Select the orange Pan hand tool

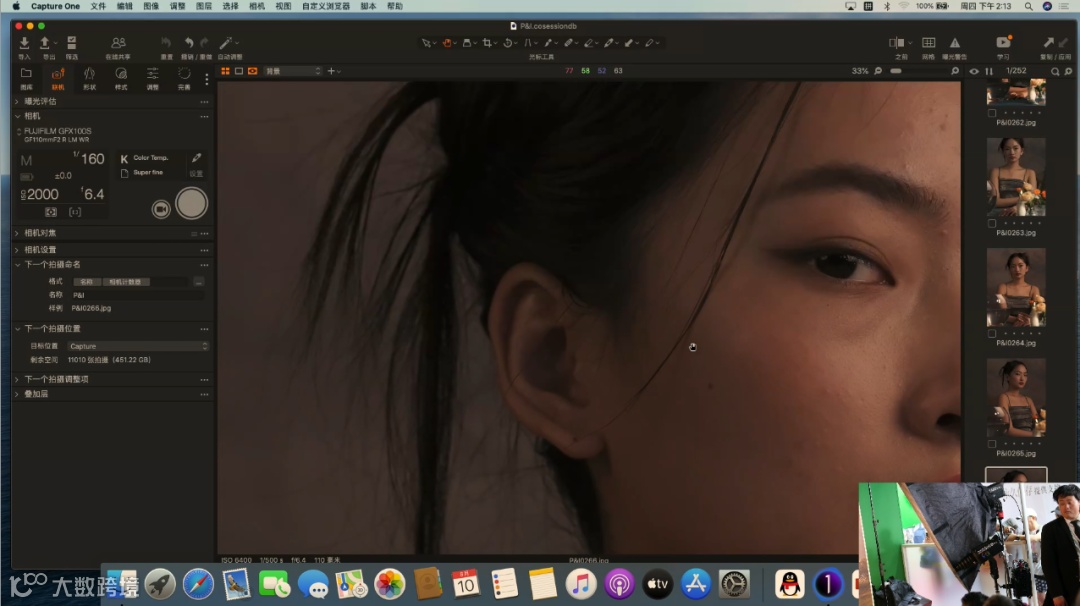[x=447, y=43]
